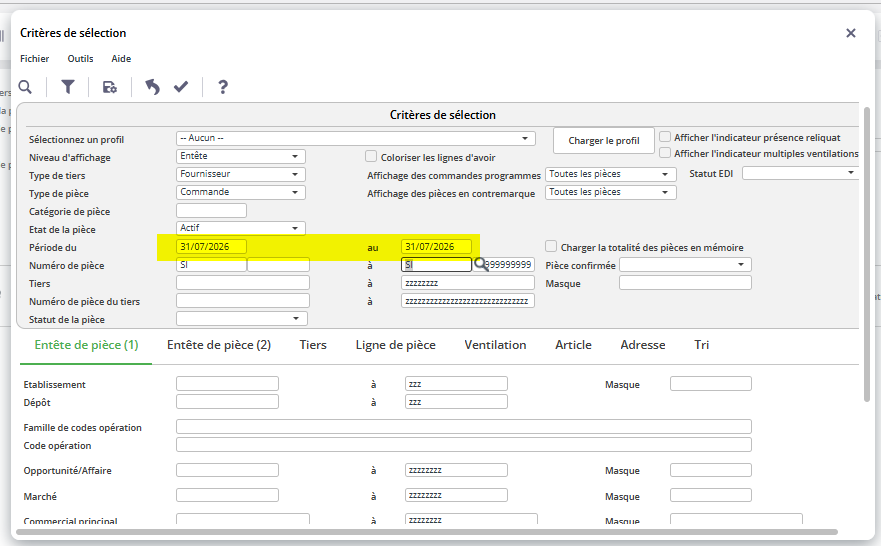Click the Famille de codes opération field

[464, 426]
